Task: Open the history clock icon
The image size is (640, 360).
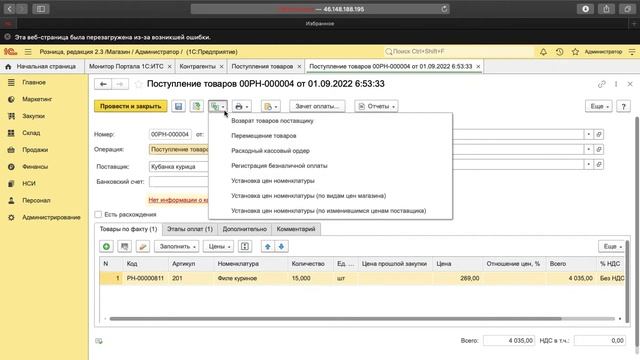Action: (x=560, y=52)
